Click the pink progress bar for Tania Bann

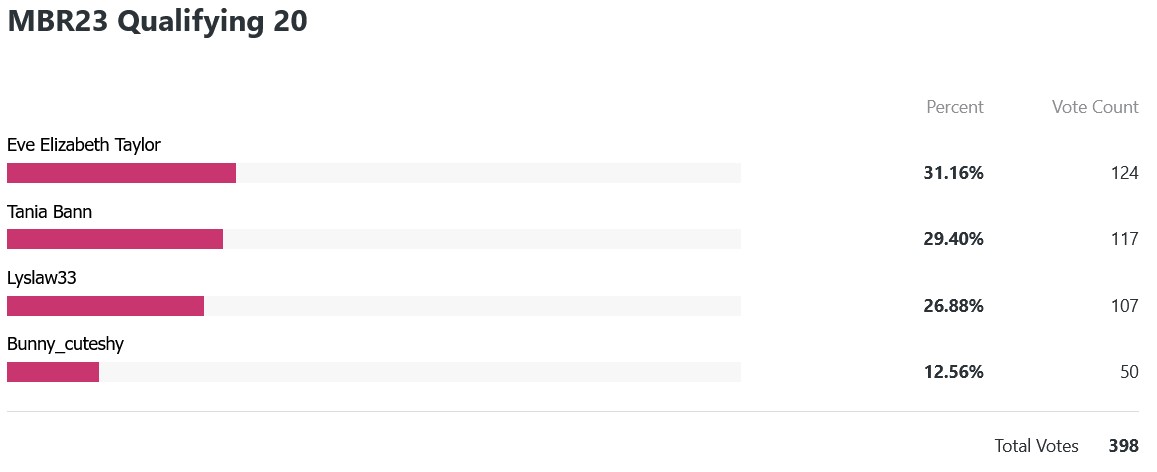(115, 239)
